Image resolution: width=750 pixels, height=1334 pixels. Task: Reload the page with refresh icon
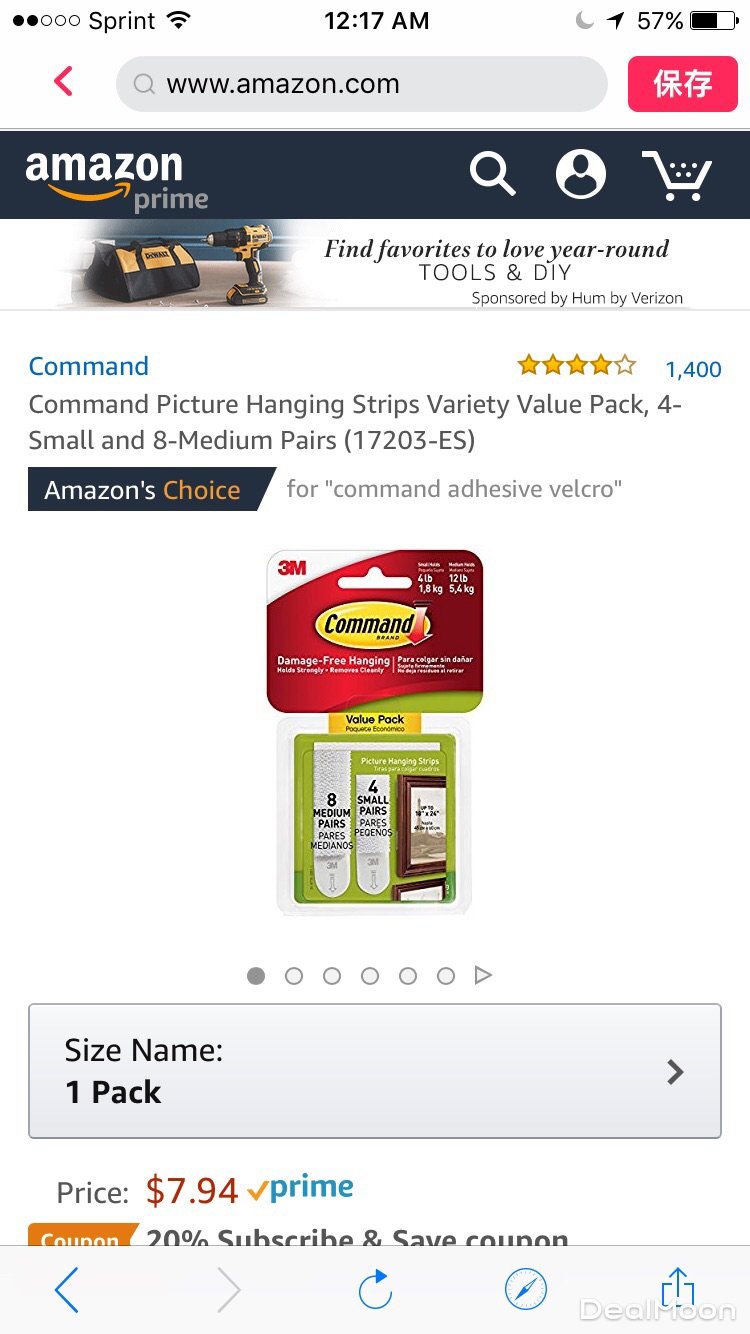pyautogui.click(x=375, y=1290)
